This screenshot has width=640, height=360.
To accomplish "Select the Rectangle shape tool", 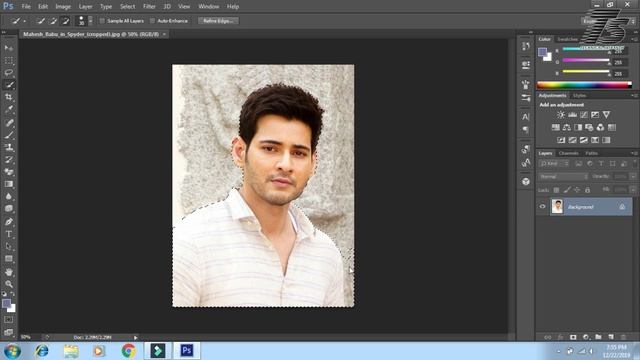I will [x=9, y=259].
